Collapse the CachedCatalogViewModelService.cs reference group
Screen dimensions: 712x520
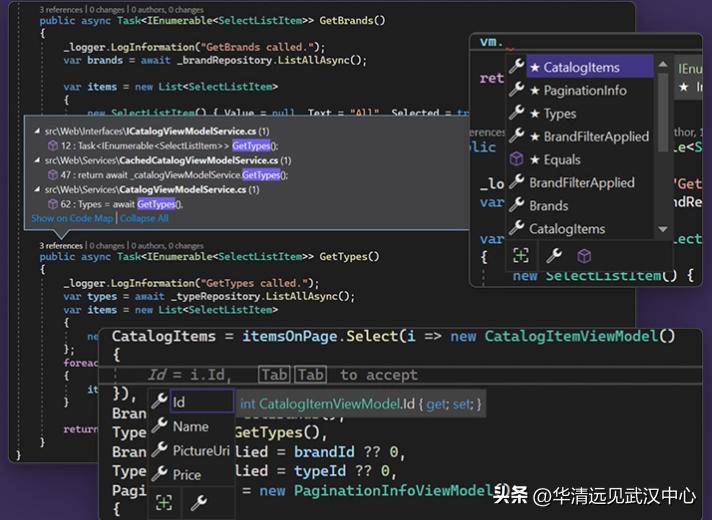[37, 160]
